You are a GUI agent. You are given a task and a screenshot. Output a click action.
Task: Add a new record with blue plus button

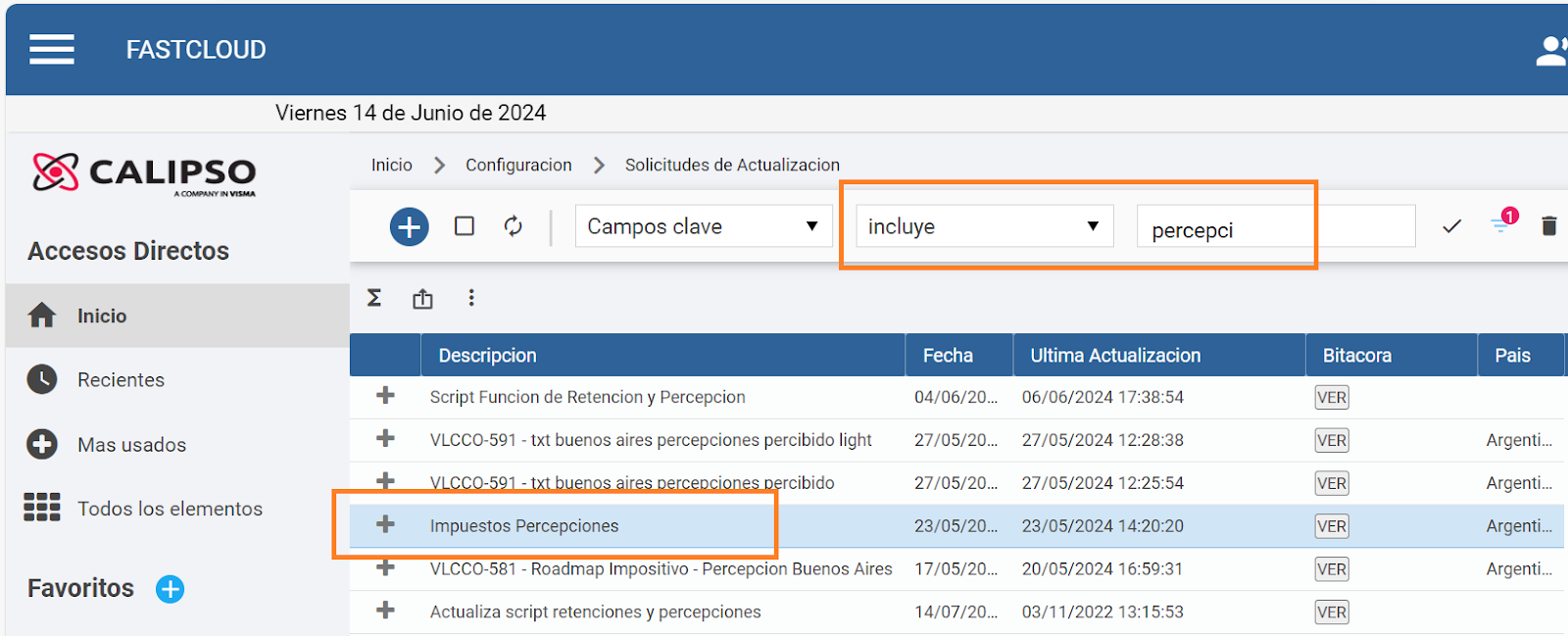pos(409,226)
